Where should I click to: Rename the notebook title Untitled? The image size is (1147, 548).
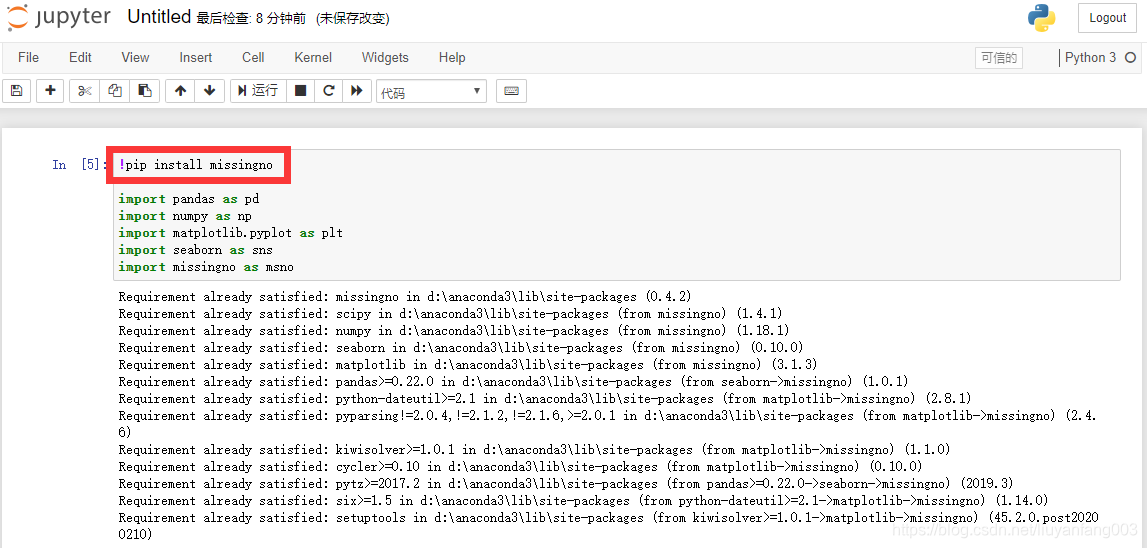click(159, 18)
